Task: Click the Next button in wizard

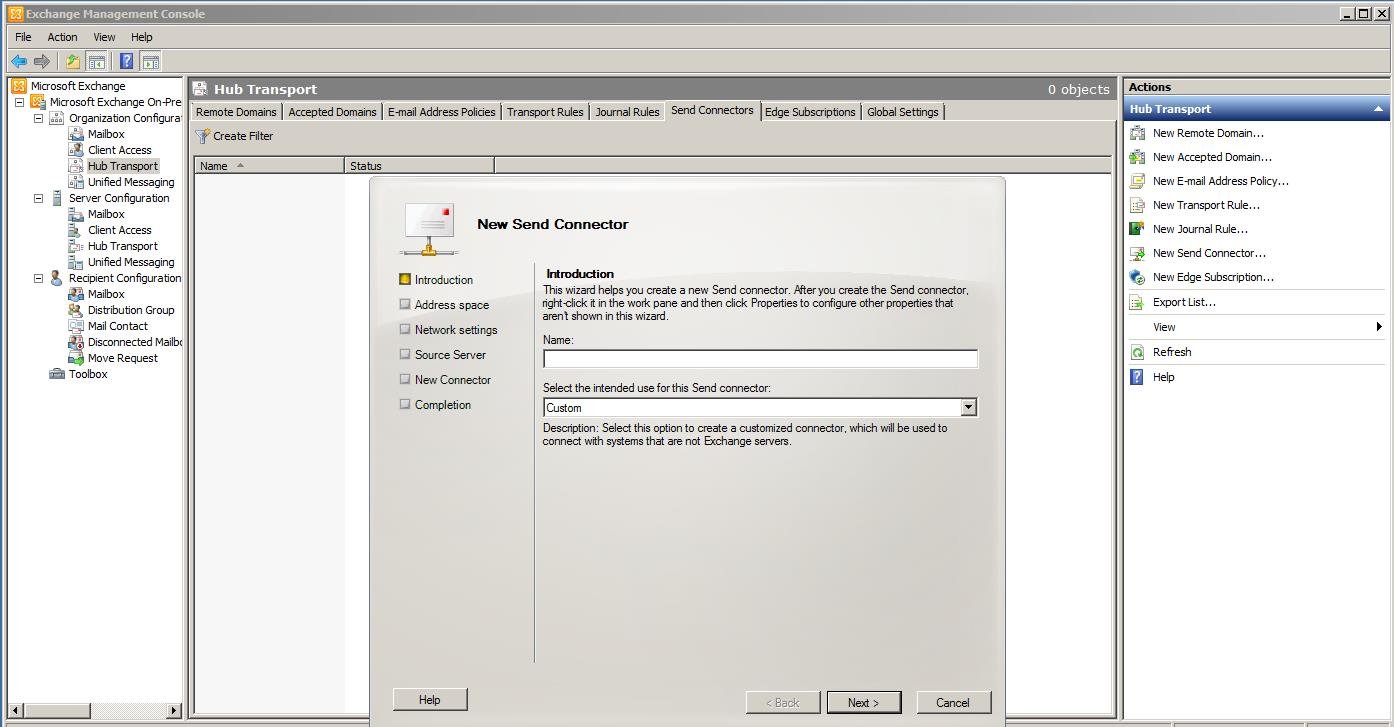Action: point(863,702)
